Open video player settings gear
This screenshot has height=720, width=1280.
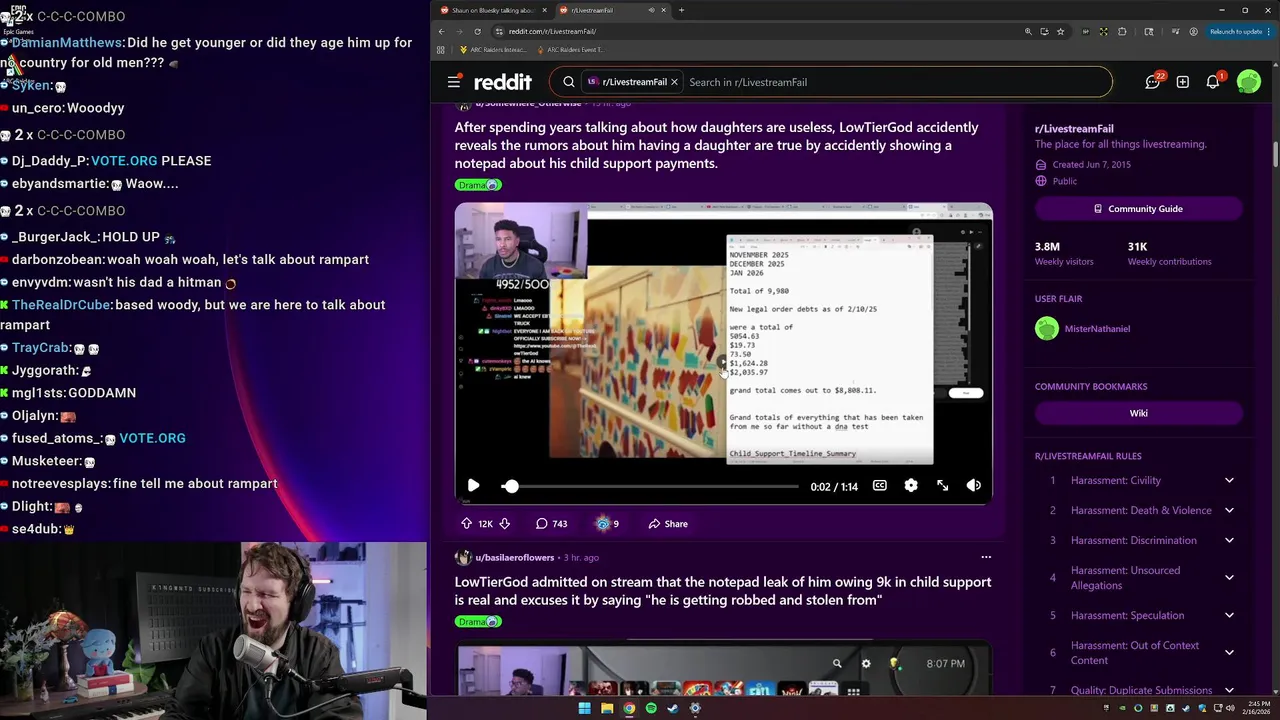click(911, 486)
